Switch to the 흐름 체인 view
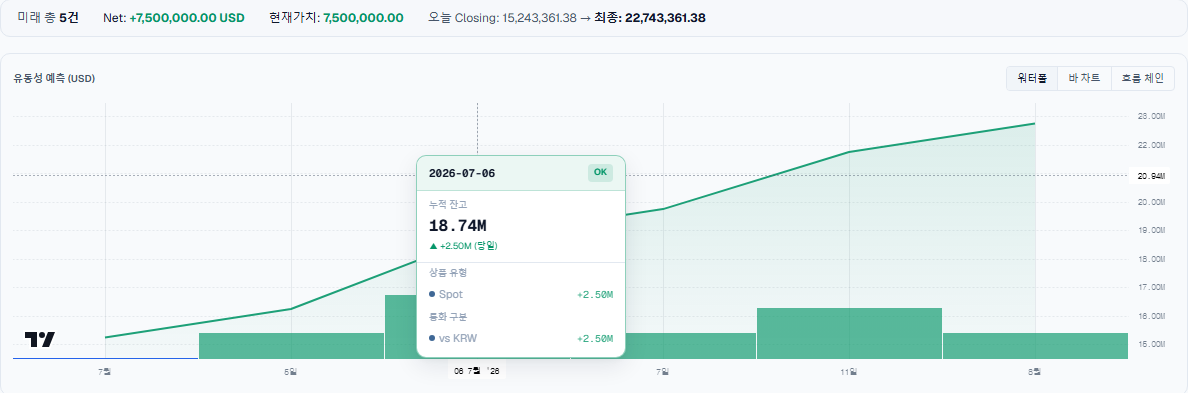 [1143, 78]
